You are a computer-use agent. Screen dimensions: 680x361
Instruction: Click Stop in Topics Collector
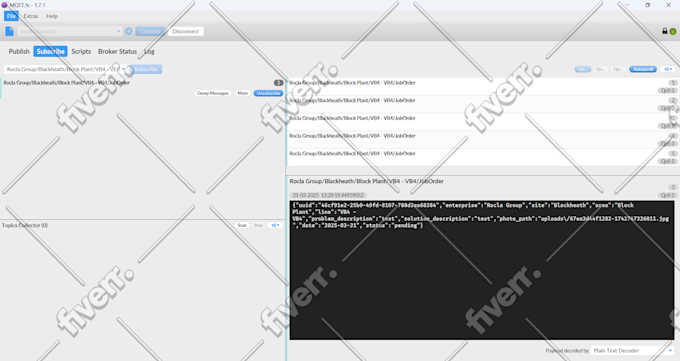(x=258, y=225)
